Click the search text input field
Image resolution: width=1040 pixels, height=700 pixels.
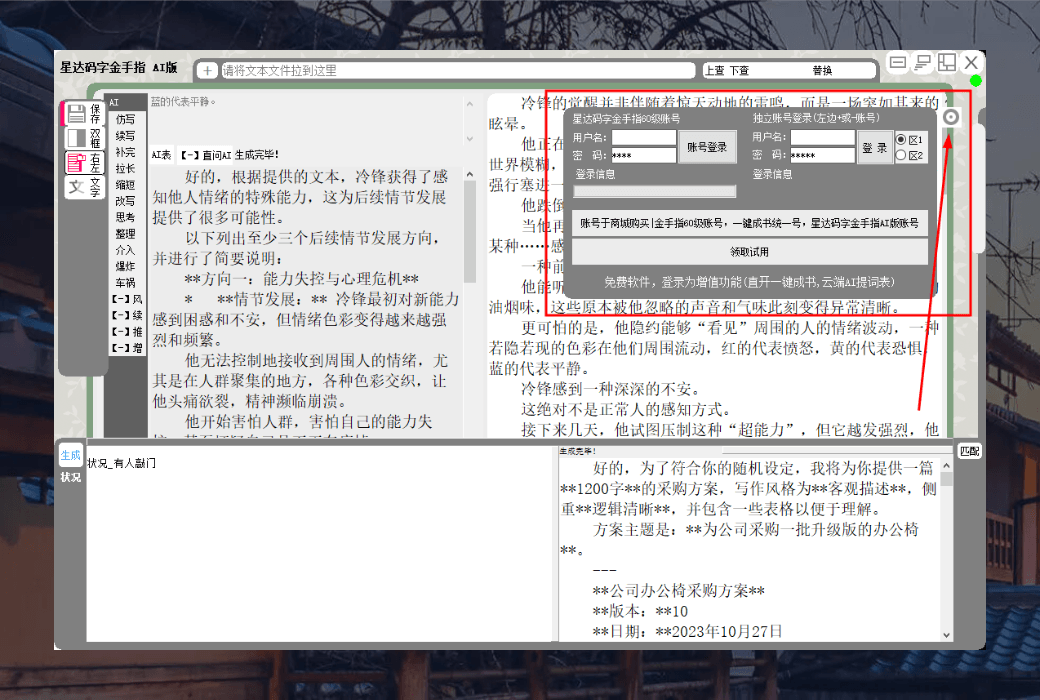pyautogui.click(x=779, y=70)
